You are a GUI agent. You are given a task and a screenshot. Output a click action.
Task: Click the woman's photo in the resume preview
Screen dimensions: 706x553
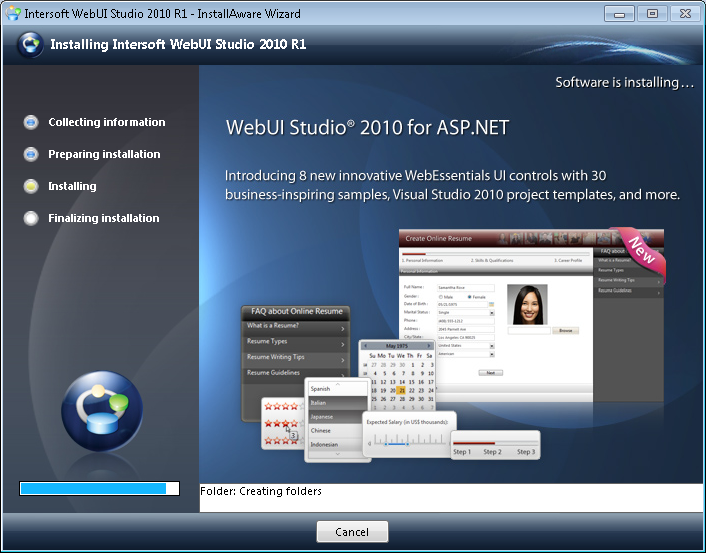pyautogui.click(x=526, y=304)
